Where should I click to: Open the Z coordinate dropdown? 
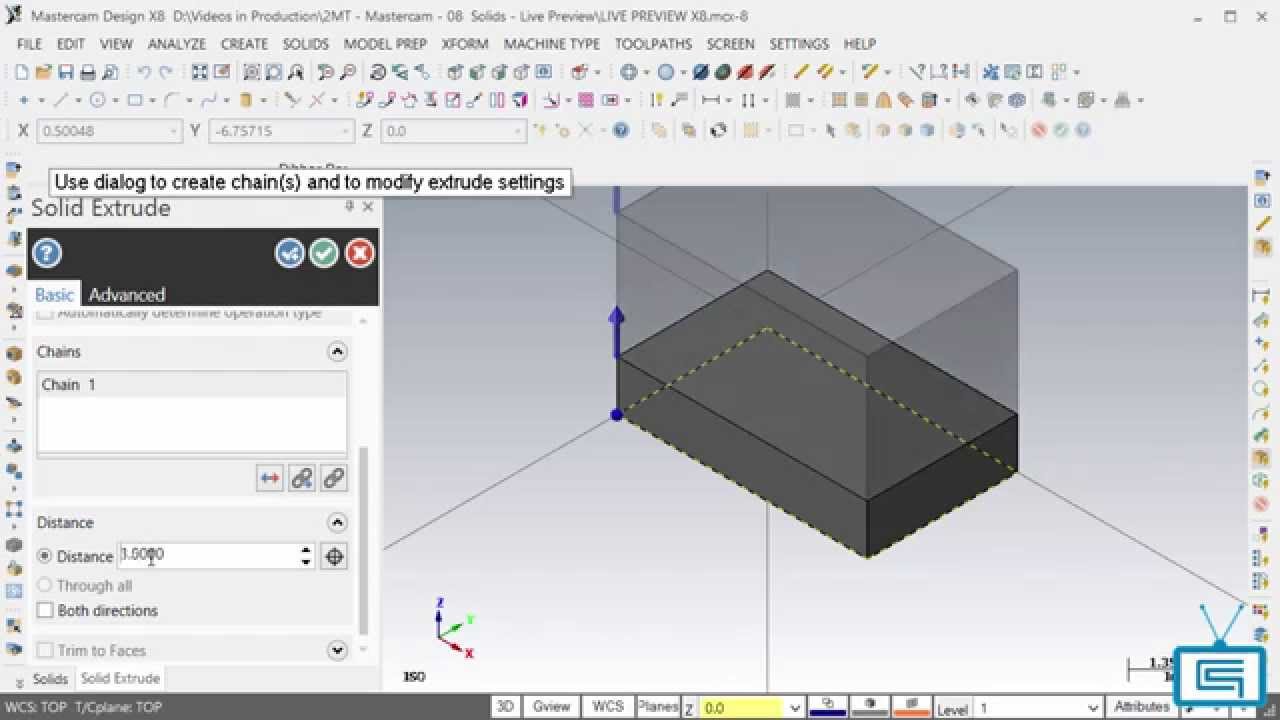pos(518,131)
